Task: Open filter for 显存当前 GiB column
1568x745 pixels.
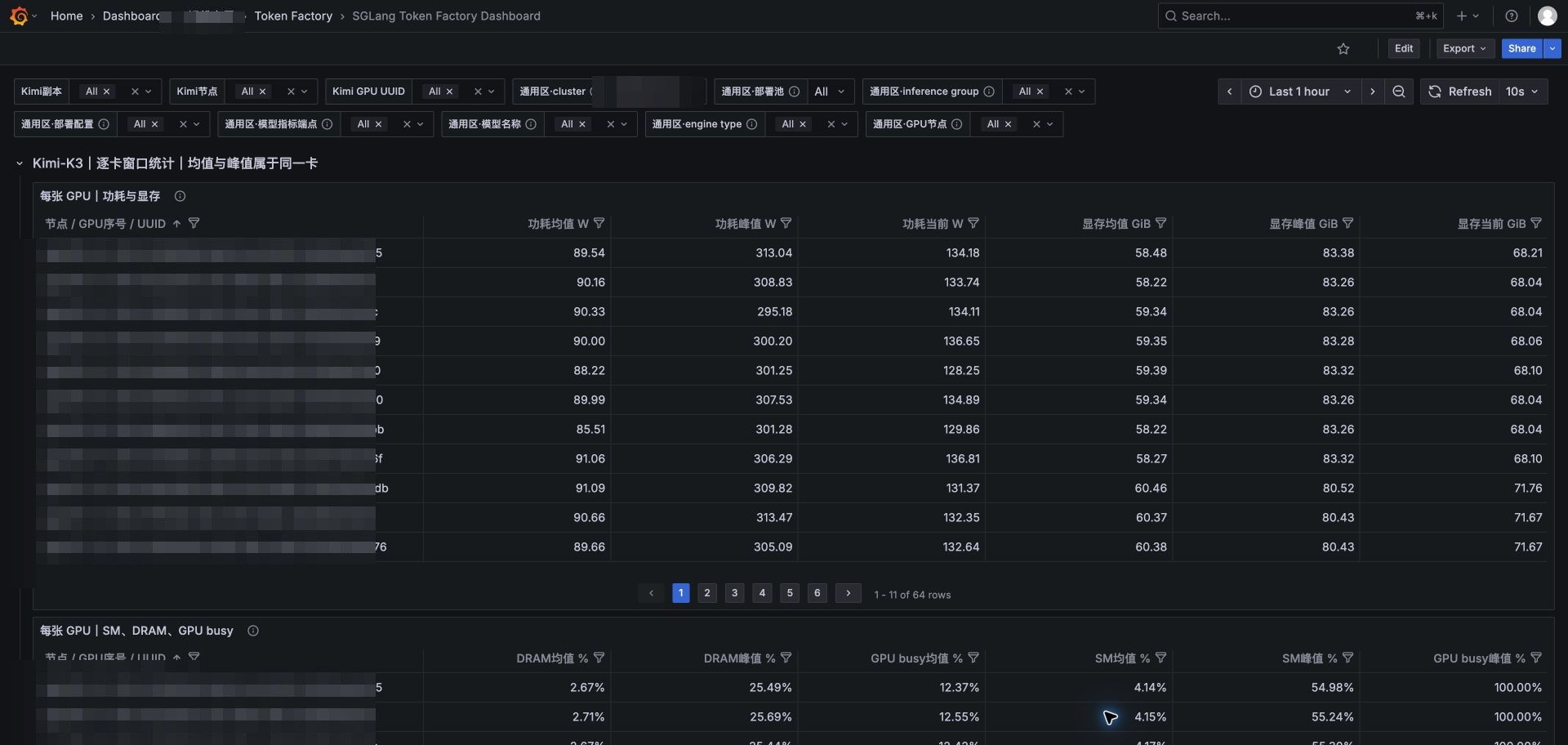Action: [1535, 223]
